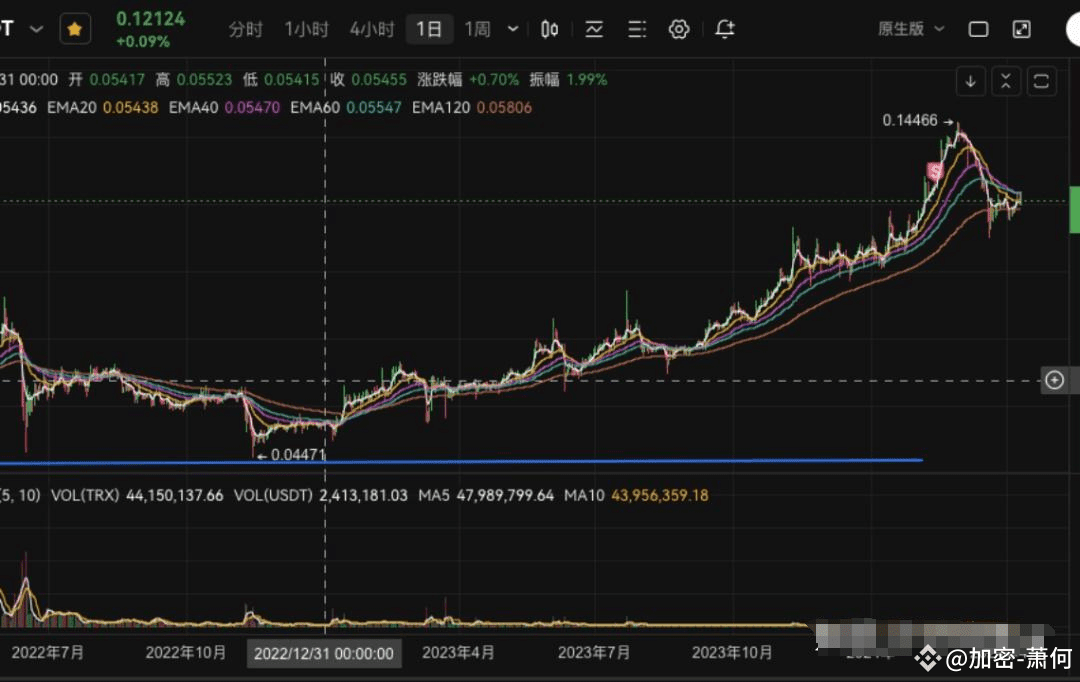Viewport: 1080px width, 682px height.
Task: Click the crosshair plus button on price axis
Action: point(1055,380)
